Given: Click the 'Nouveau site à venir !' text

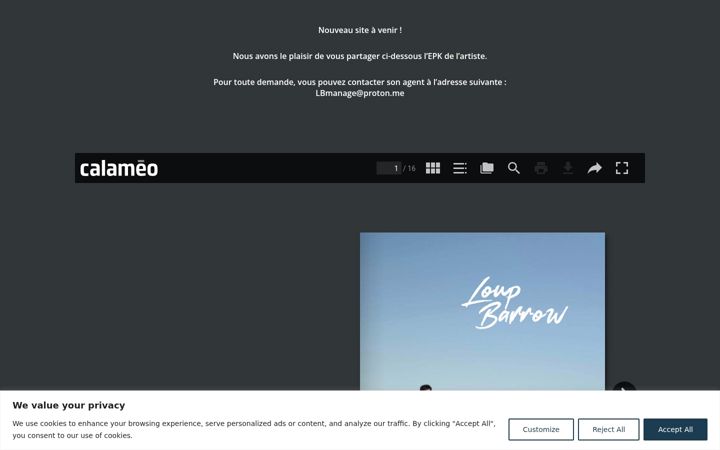Looking at the screenshot, I should 360,30.
